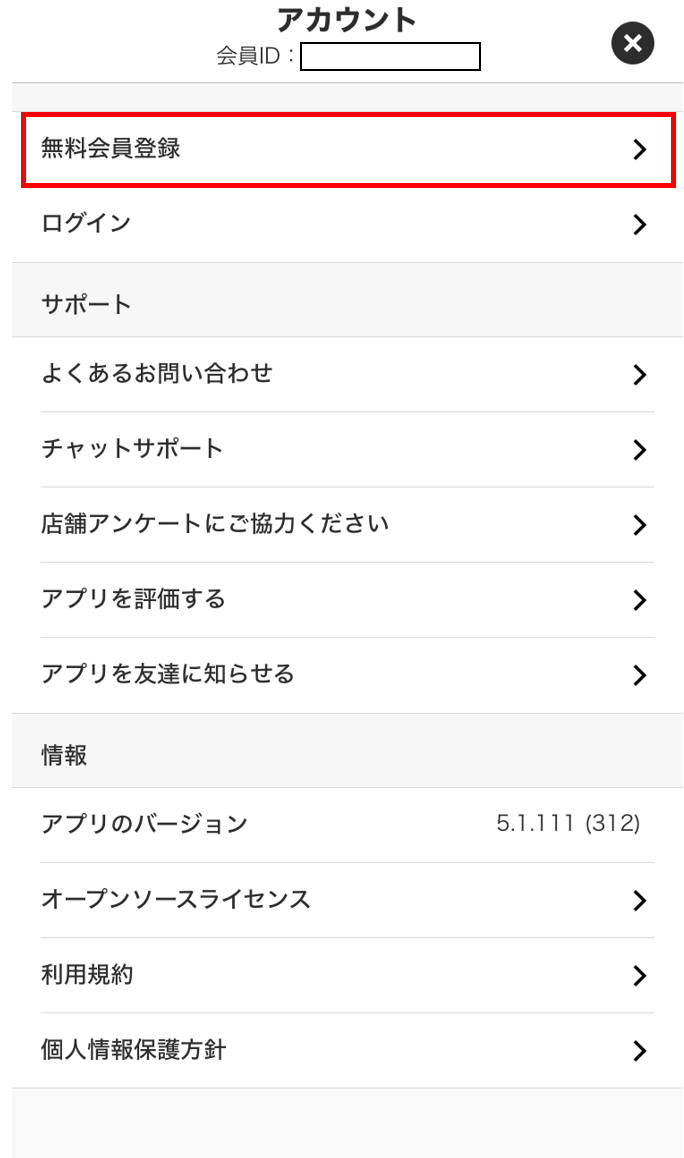Open 店舗アンケートにご協力ください survey
This screenshot has width=684, height=1158.
coord(215,524)
